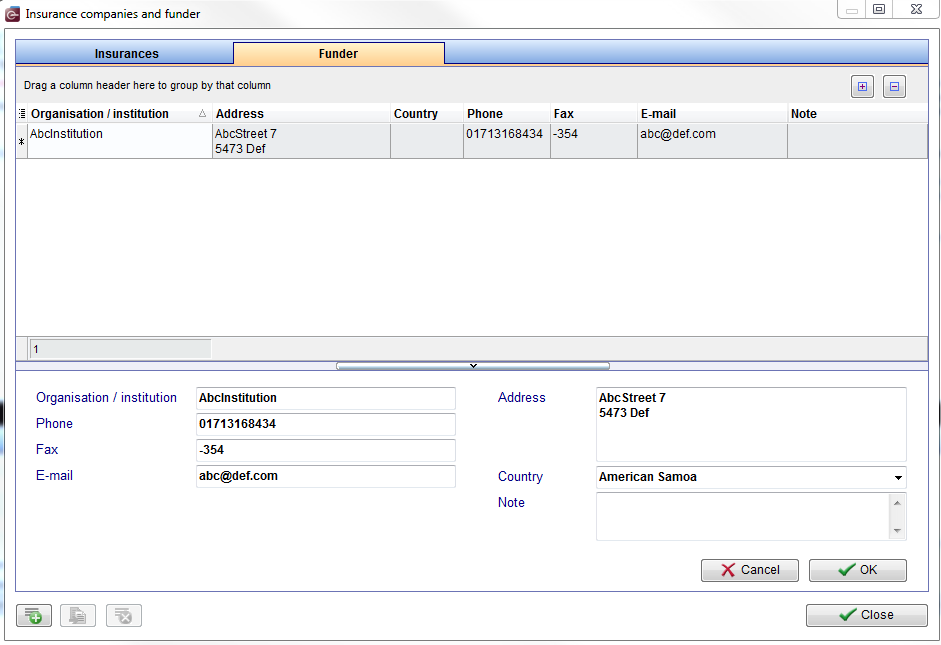
Task: Minimize the dialog window
Action: 852,9
